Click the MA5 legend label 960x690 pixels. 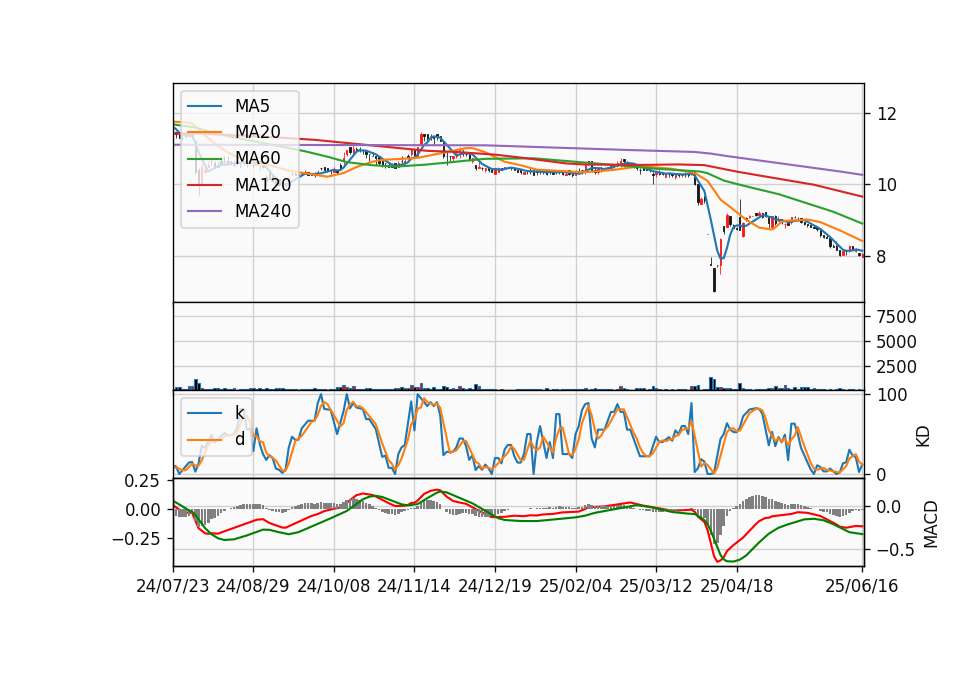pos(252,106)
